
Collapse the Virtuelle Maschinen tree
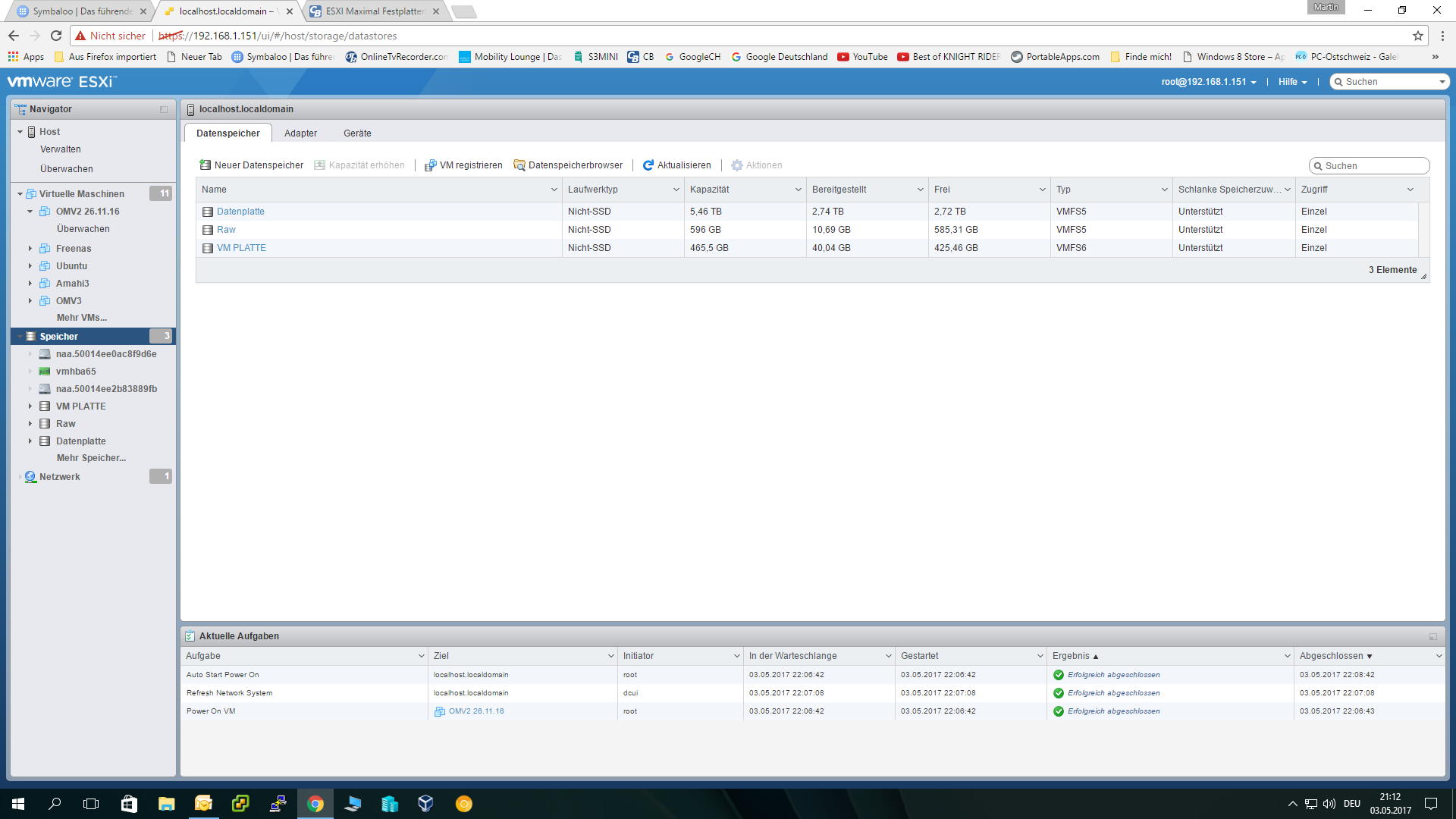point(20,194)
